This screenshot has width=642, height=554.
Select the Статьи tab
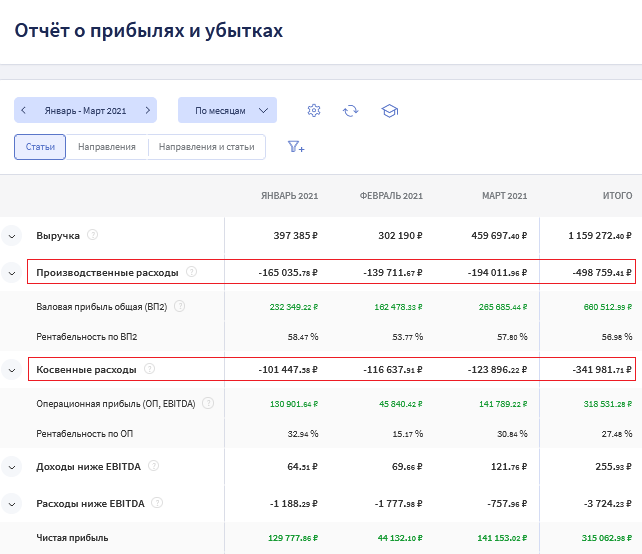(40, 147)
